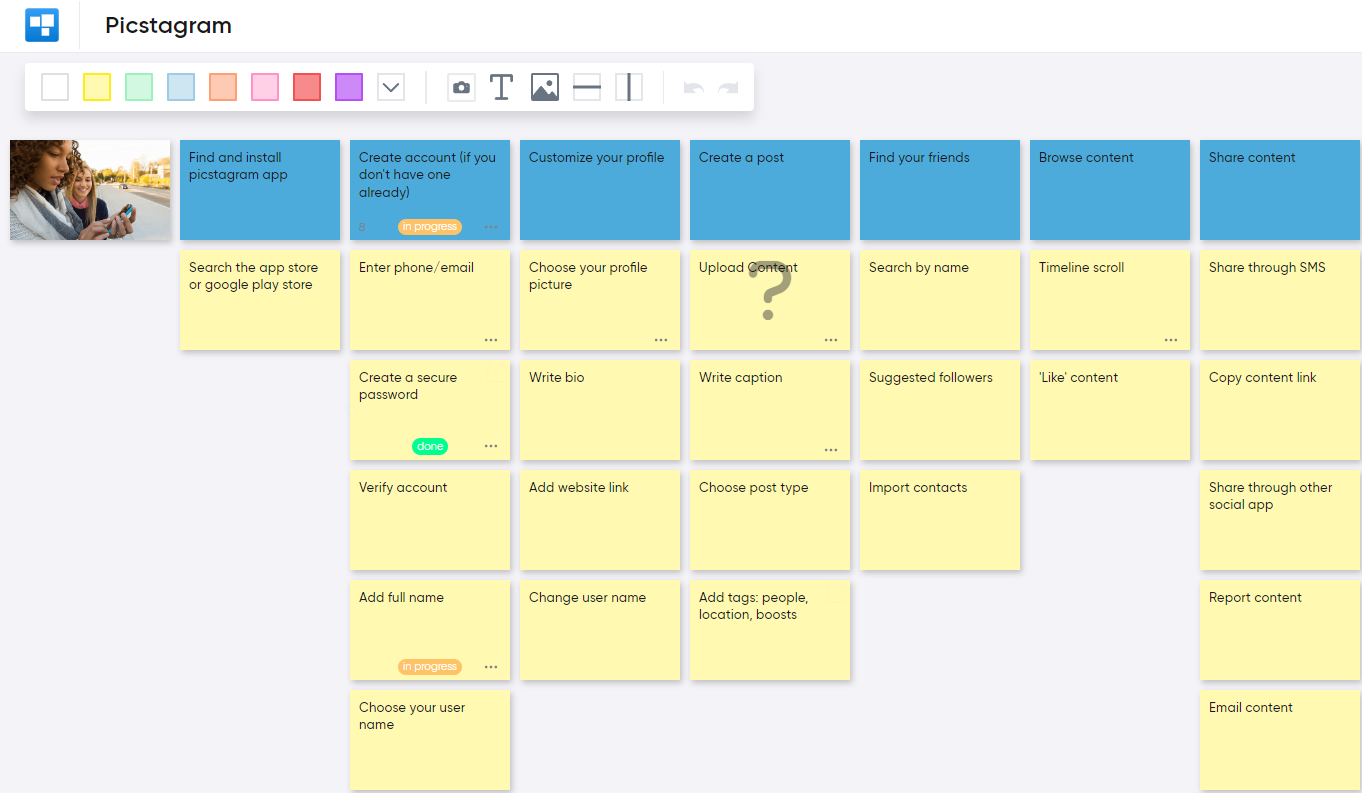Select the 'Add website link' note
Image resolution: width=1362 pixels, height=793 pixels.
click(x=600, y=520)
